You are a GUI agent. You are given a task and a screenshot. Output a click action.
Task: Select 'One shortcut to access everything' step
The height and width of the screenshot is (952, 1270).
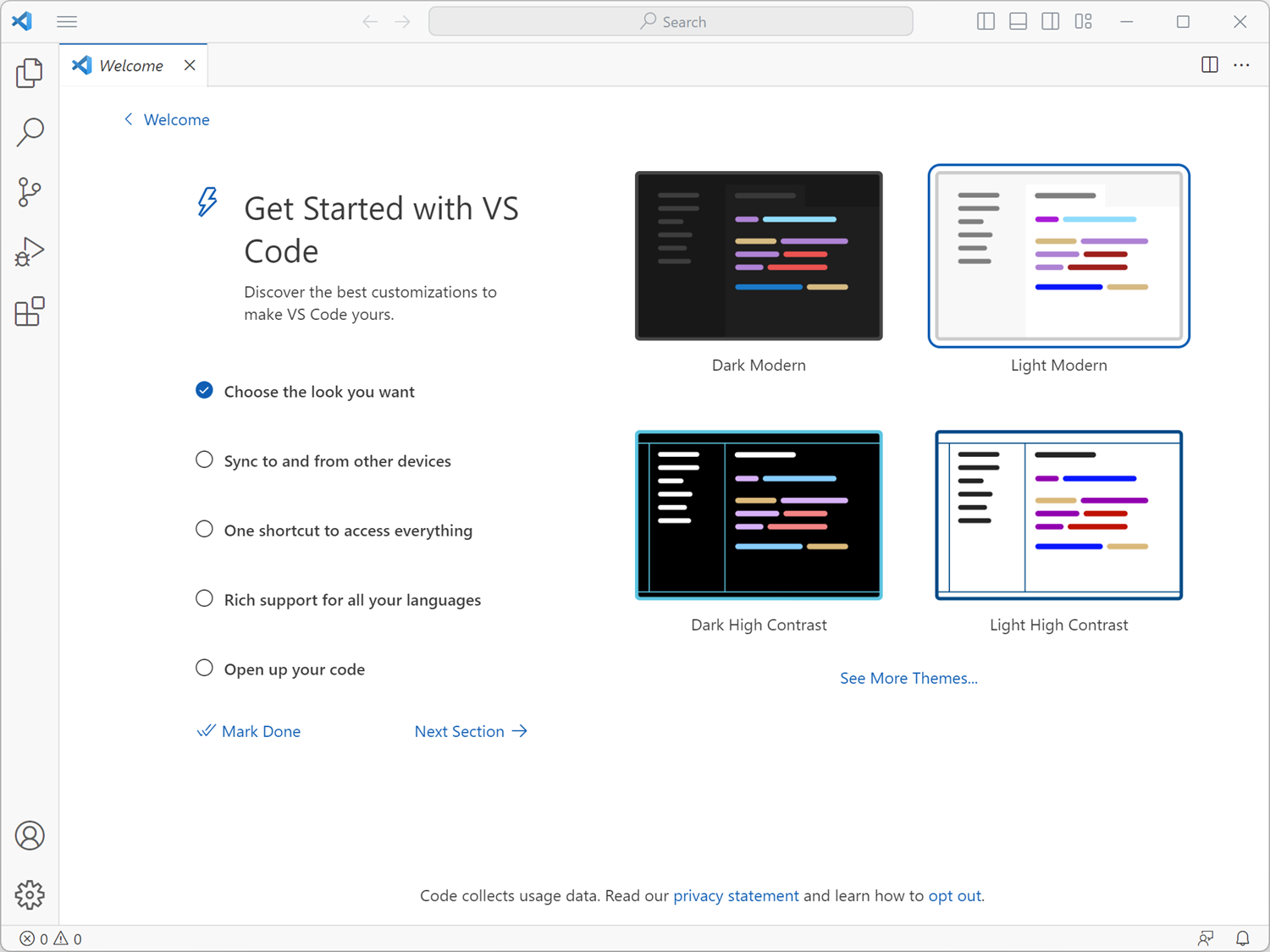pyautogui.click(x=334, y=530)
